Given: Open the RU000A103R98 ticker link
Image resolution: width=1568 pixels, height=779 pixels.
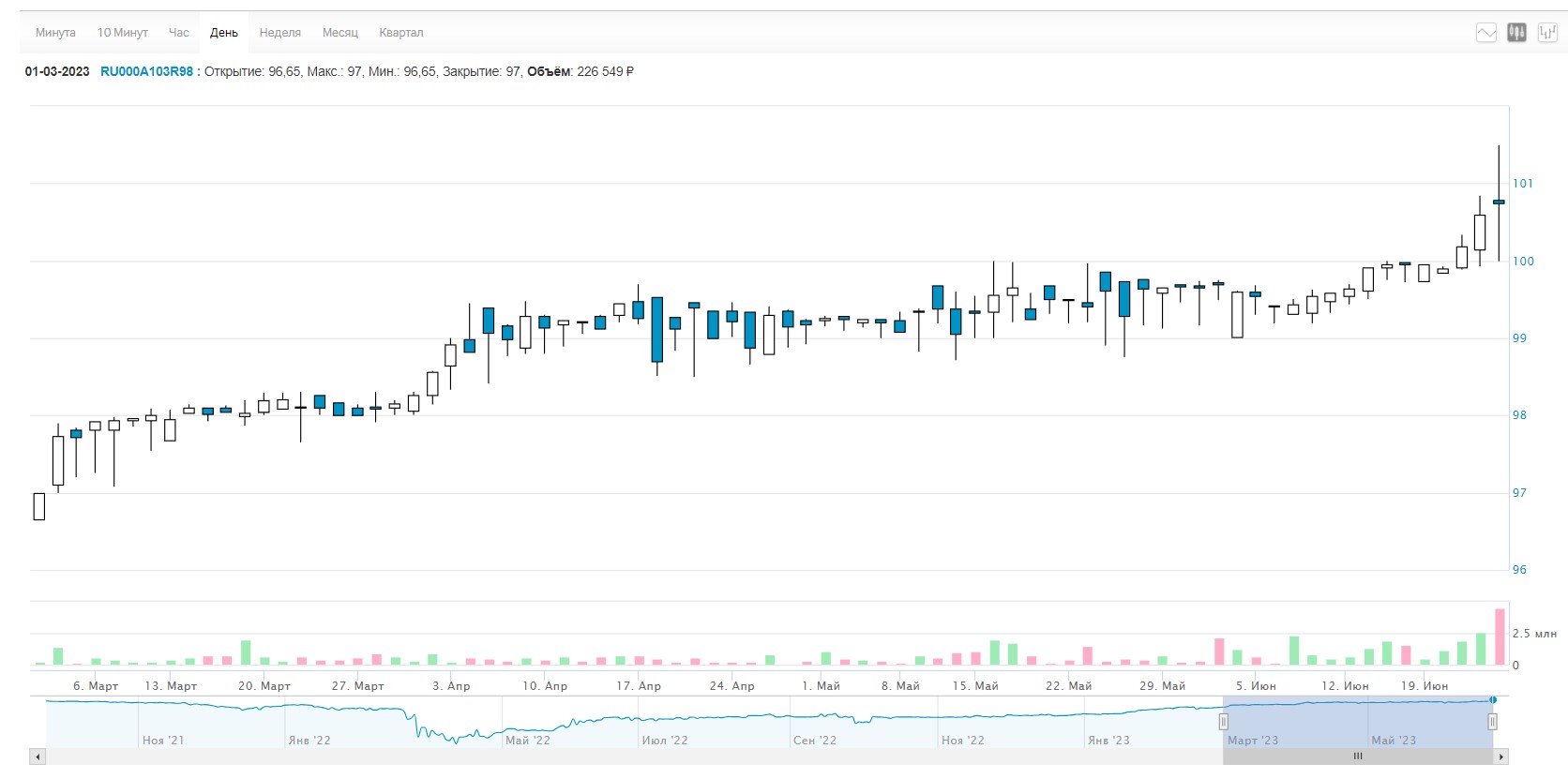Looking at the screenshot, I should point(146,71).
